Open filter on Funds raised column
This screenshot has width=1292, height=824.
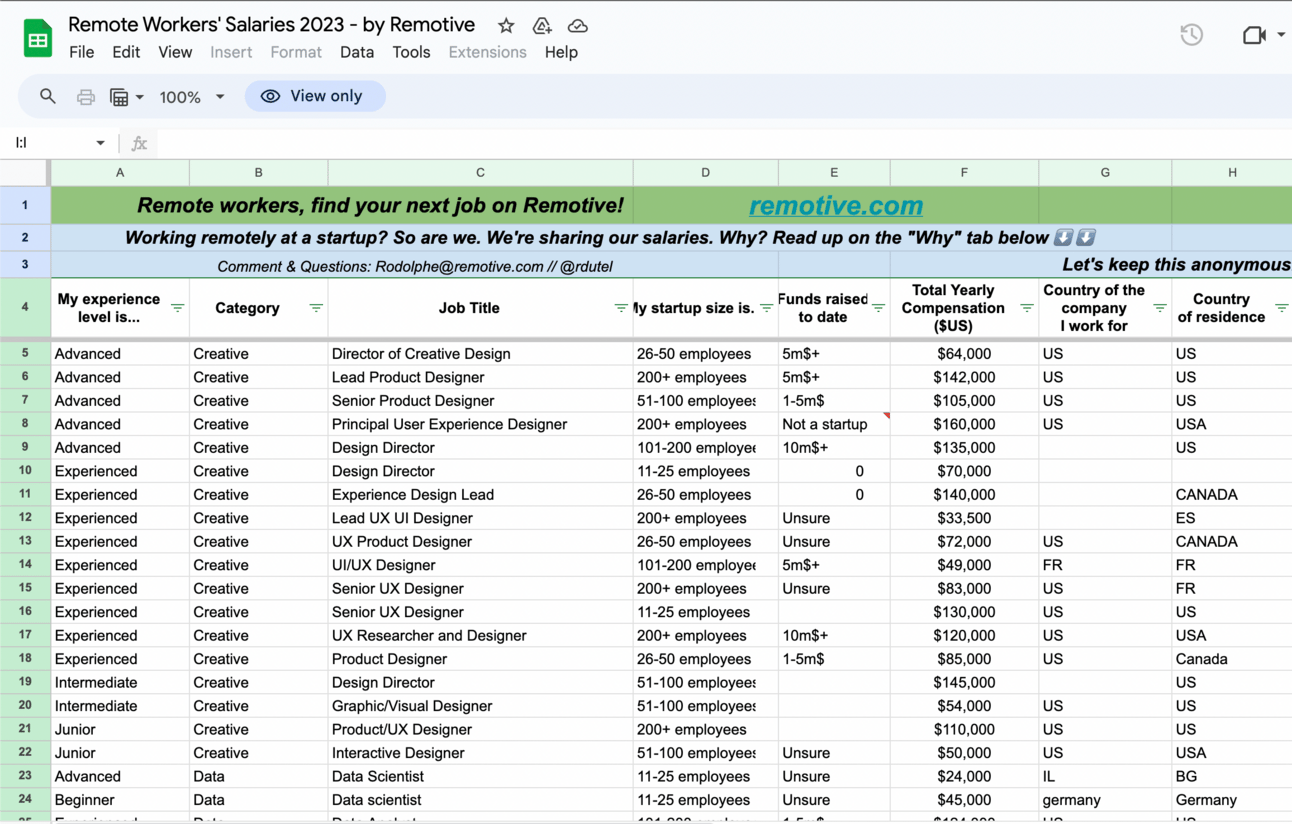878,308
